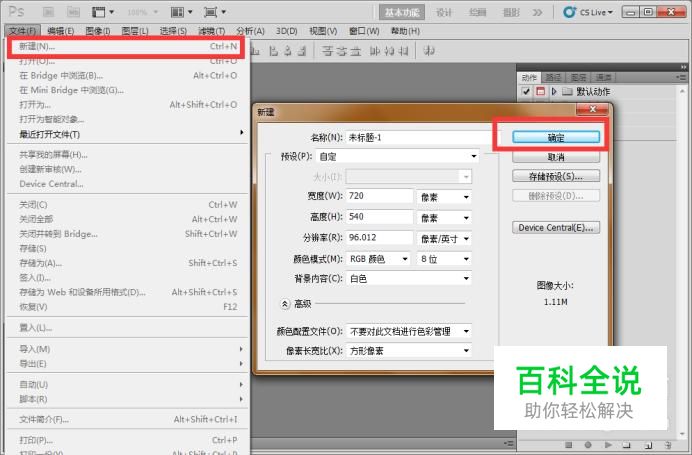
Task: Collapse the 高级 advanced section
Action: [x=285, y=304]
